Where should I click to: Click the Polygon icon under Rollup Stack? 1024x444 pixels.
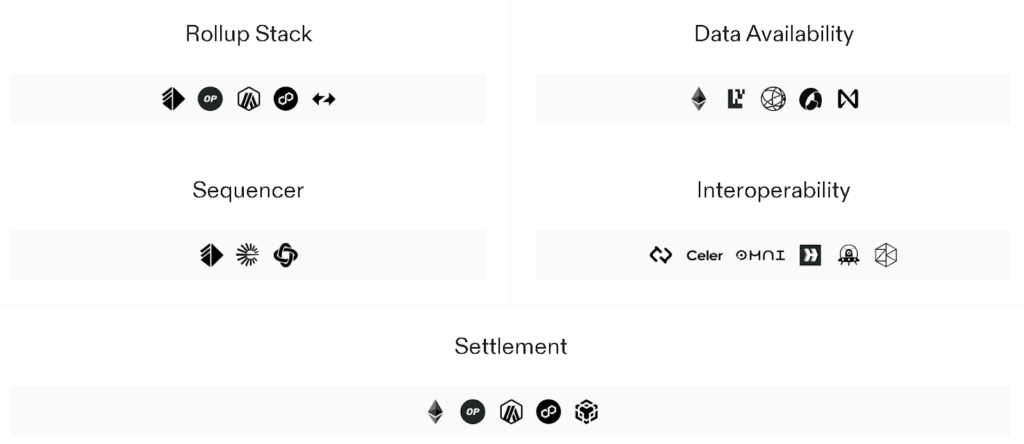tap(286, 99)
